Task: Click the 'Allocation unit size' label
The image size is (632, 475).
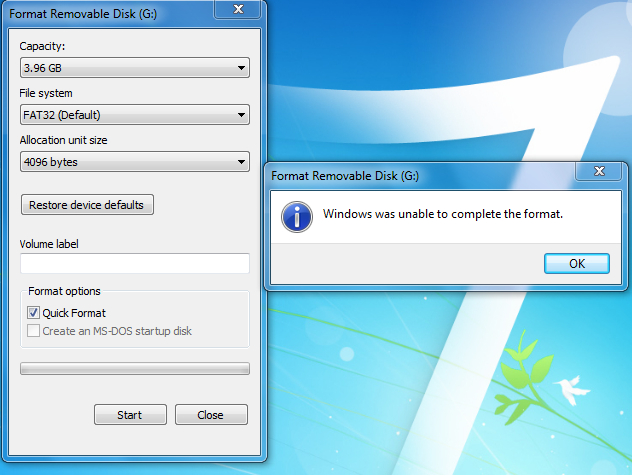Action: coord(63,140)
